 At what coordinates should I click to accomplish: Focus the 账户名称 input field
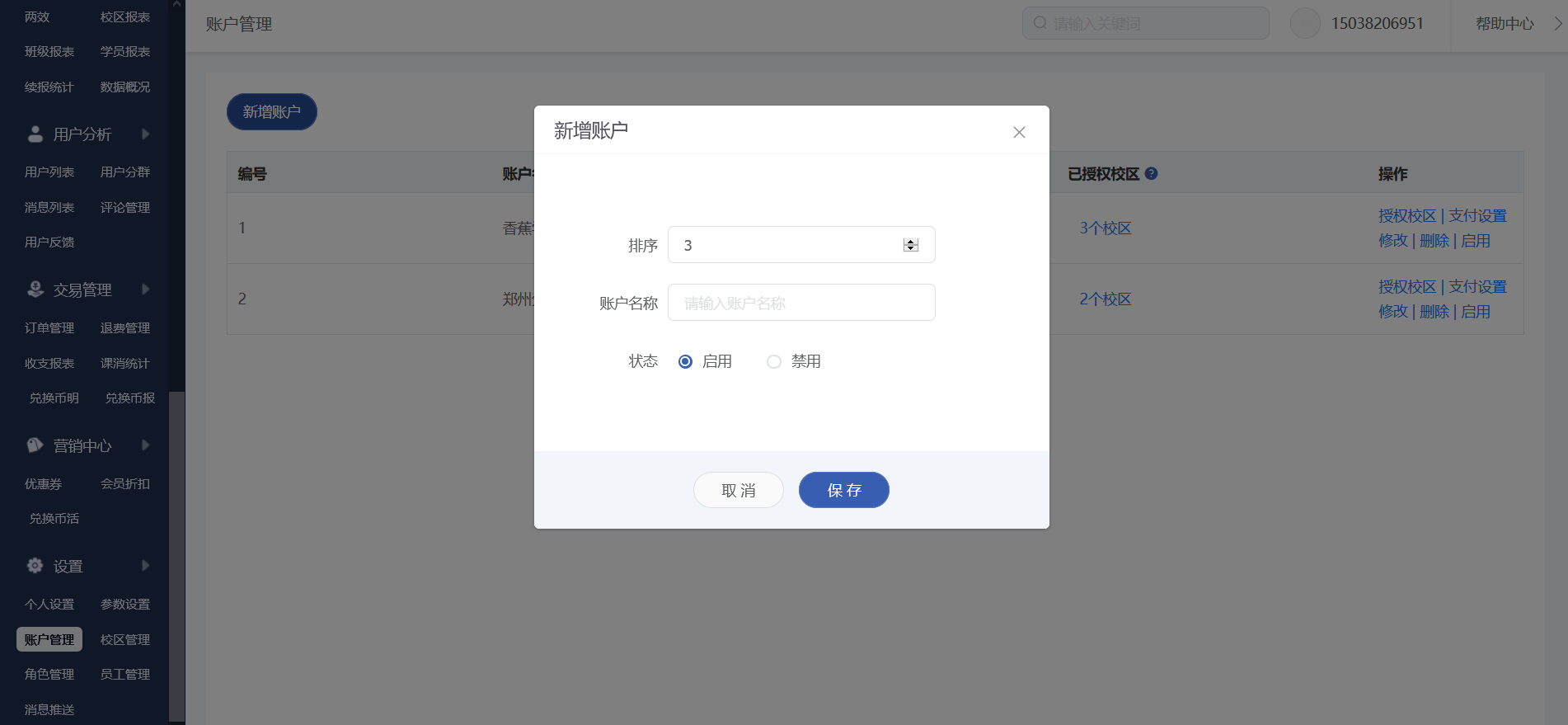pos(801,303)
